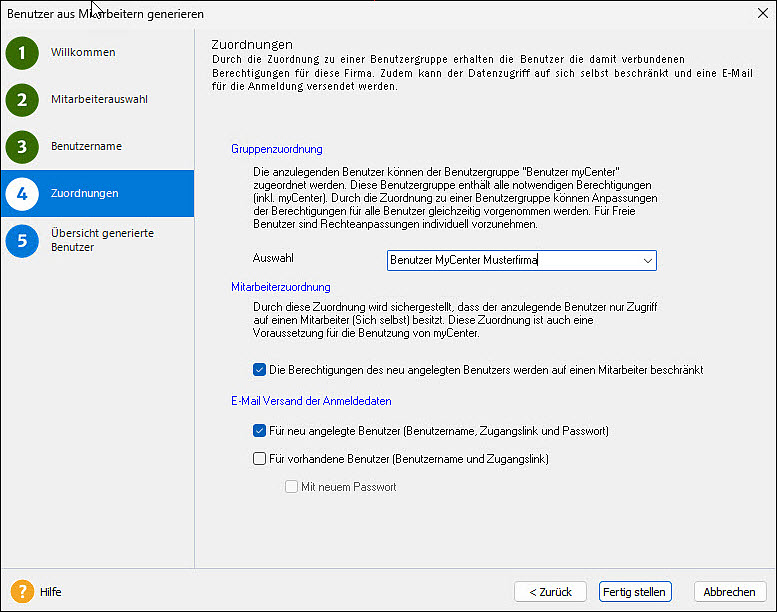Go to the Willkommen step label
The width and height of the screenshot is (777, 612).
[83, 52]
